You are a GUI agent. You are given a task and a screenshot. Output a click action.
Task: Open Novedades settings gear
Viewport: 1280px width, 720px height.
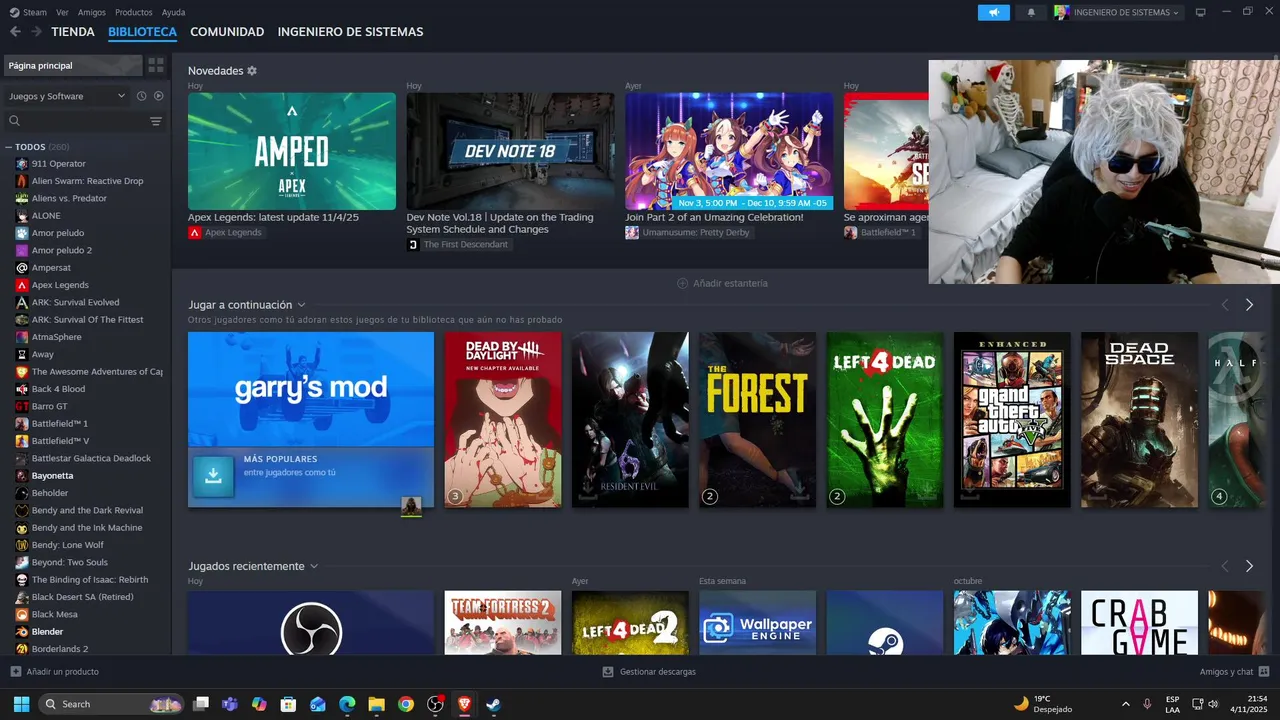(x=252, y=71)
